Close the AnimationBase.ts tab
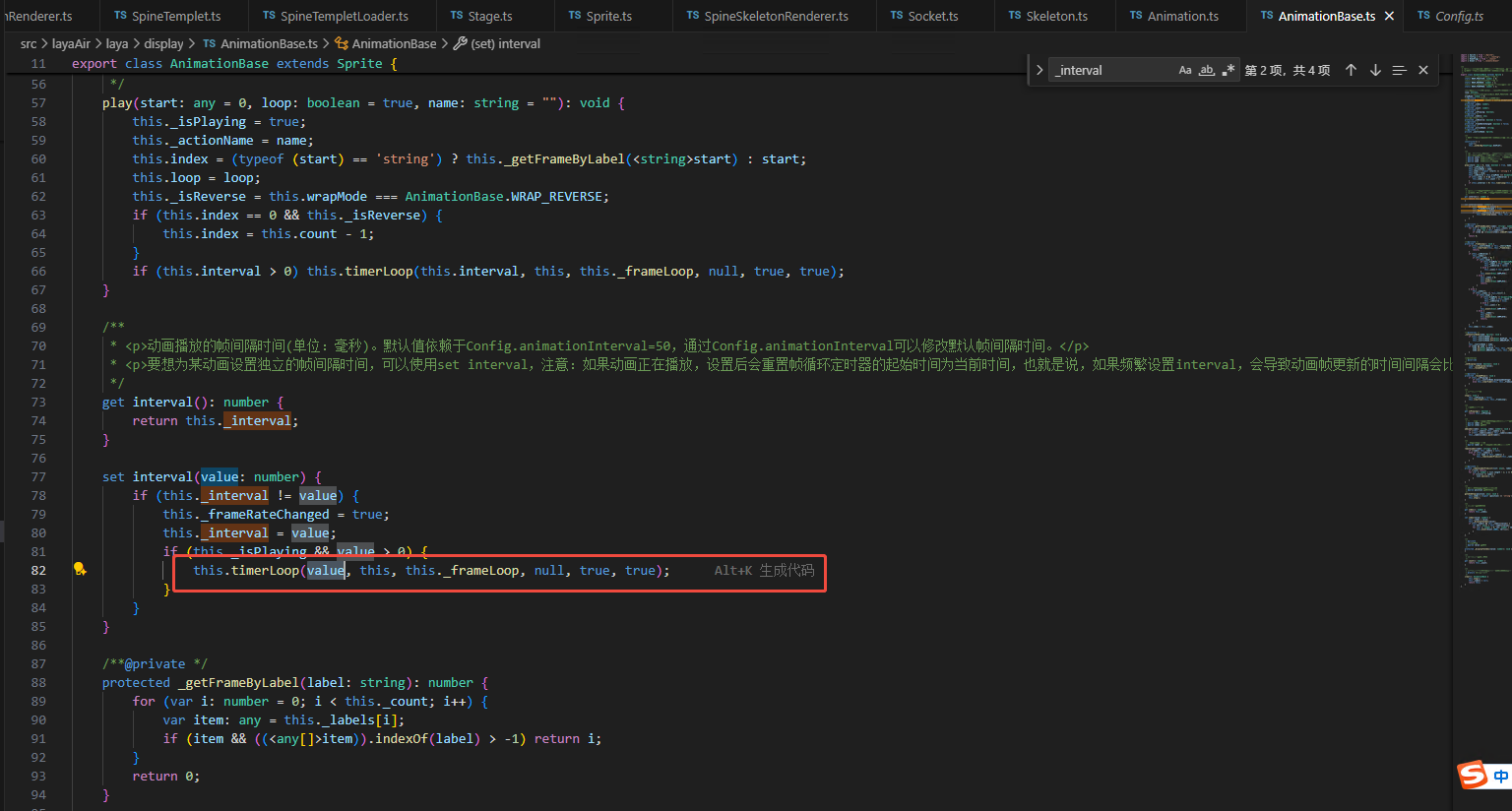Viewport: 1512px width, 811px height. 1389,16
